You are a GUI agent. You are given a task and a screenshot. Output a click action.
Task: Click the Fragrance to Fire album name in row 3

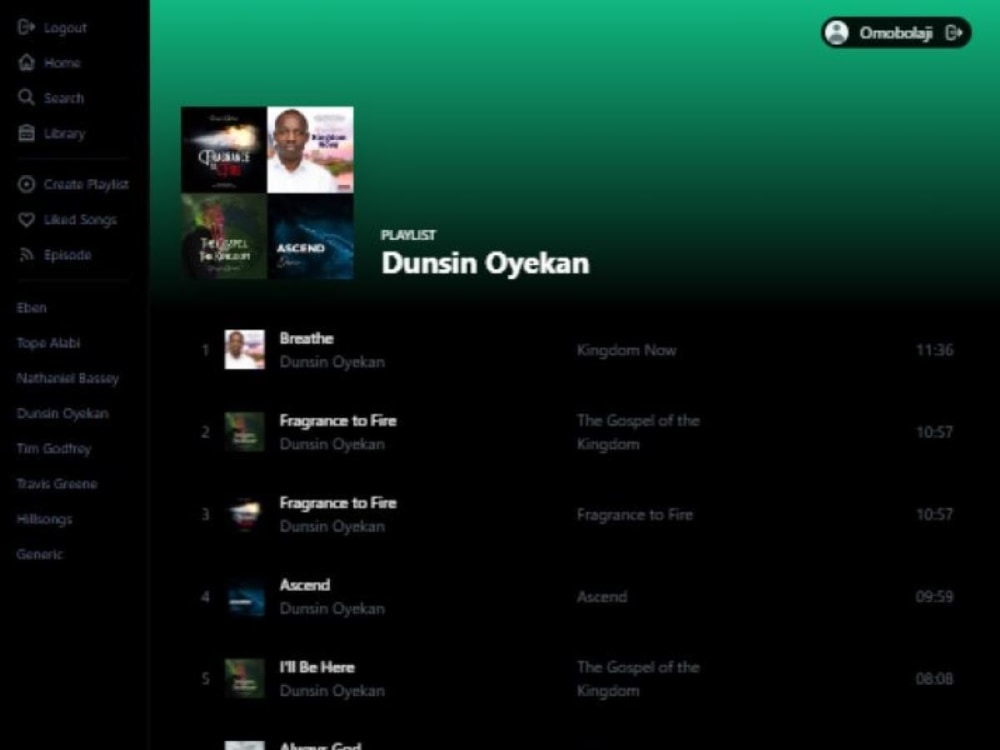coord(635,515)
